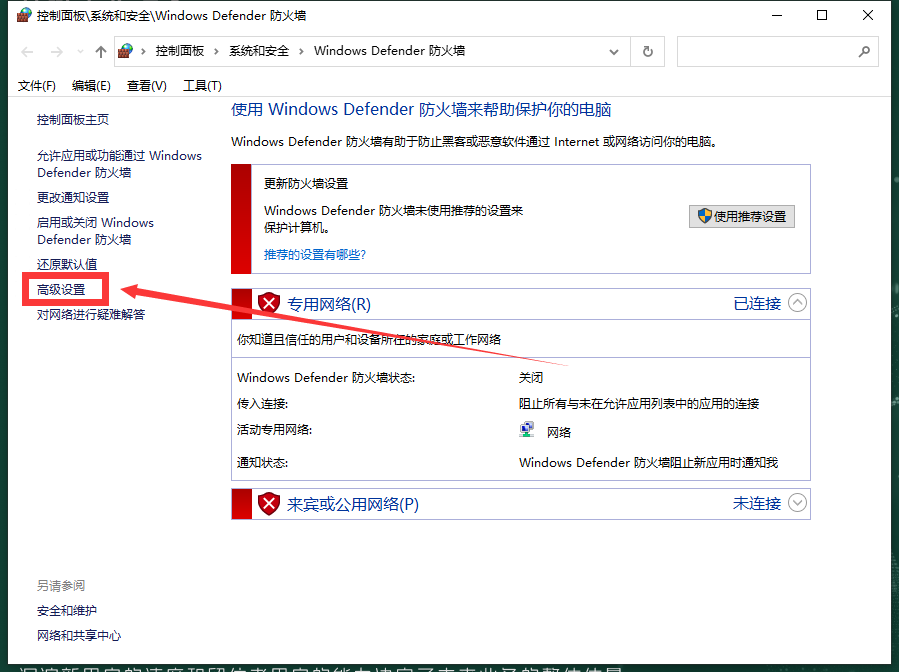
Task: Collapse the 专用网络 section with chevron
Action: click(797, 303)
